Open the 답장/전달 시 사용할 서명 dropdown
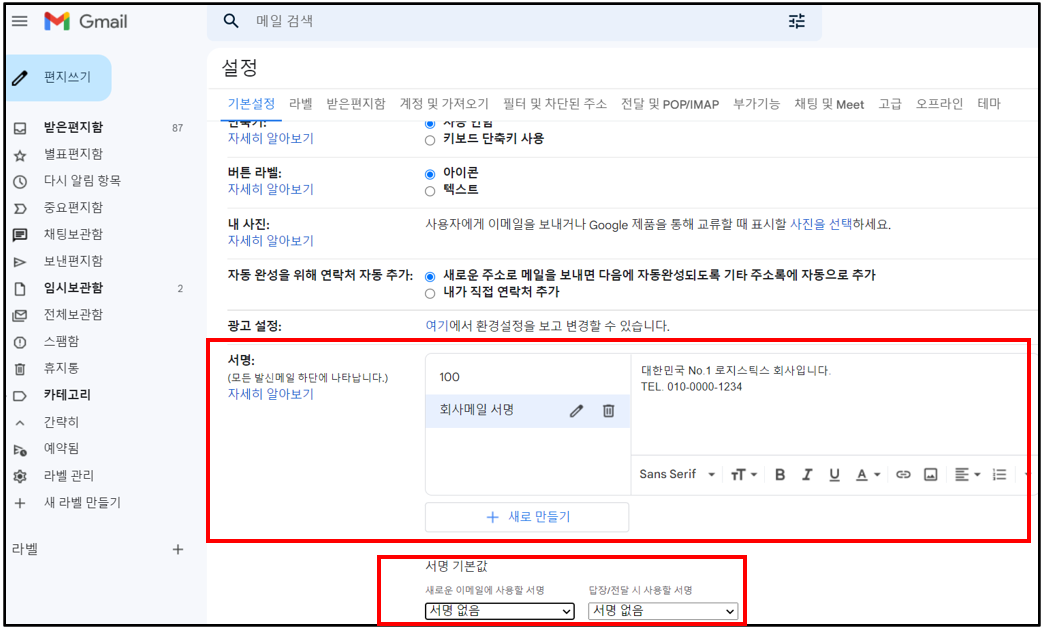Image resolution: width=1044 pixels, height=629 pixels. (x=662, y=611)
